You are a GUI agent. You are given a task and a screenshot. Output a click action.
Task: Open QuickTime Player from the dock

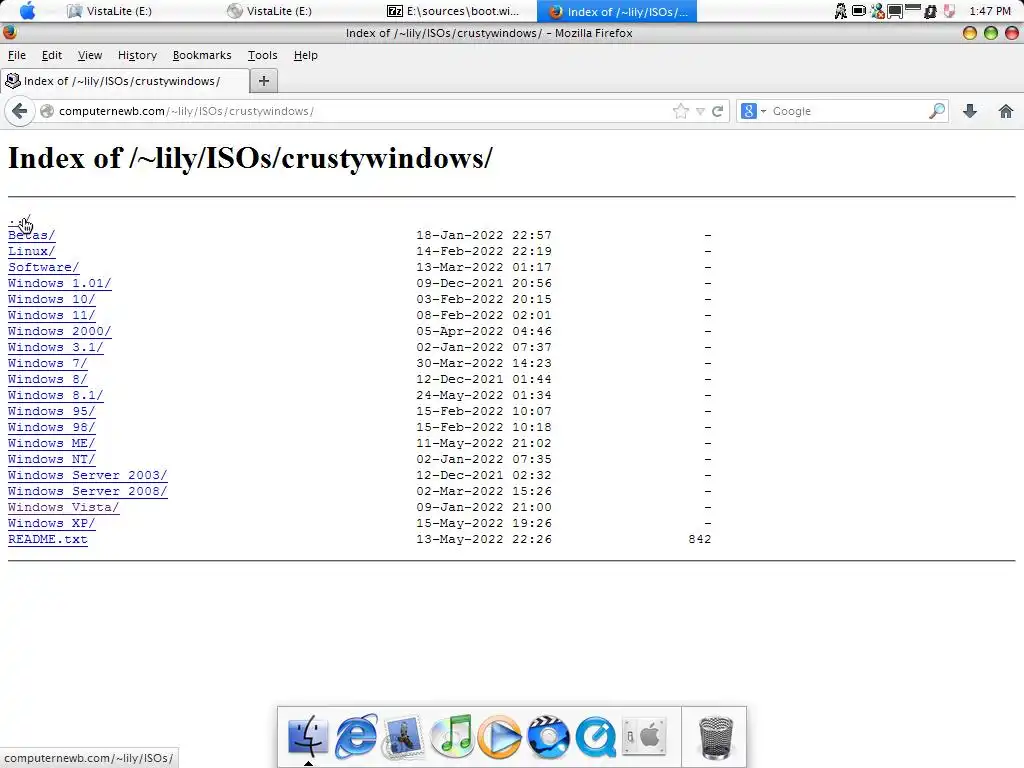click(596, 737)
